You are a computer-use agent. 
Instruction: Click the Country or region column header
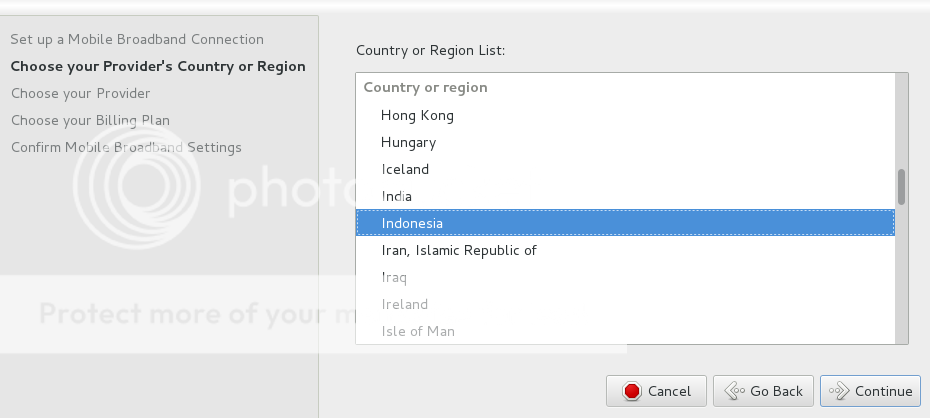click(x=426, y=87)
